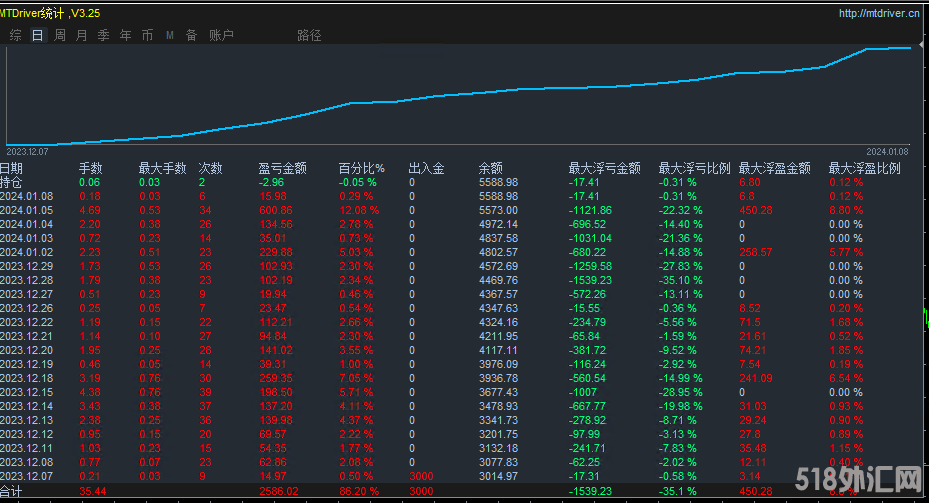Click the 盈亏金额 profit/loss column header
Image resolution: width=929 pixels, height=503 pixels.
coord(282,168)
